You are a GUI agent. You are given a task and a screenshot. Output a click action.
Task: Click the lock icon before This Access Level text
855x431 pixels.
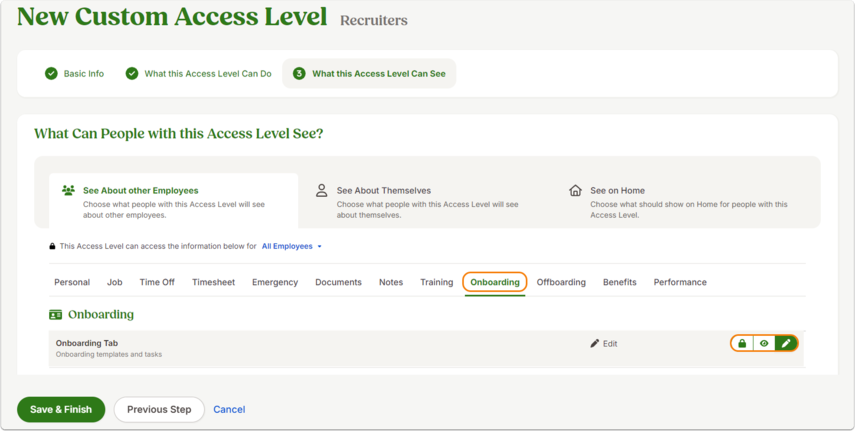[52, 247]
